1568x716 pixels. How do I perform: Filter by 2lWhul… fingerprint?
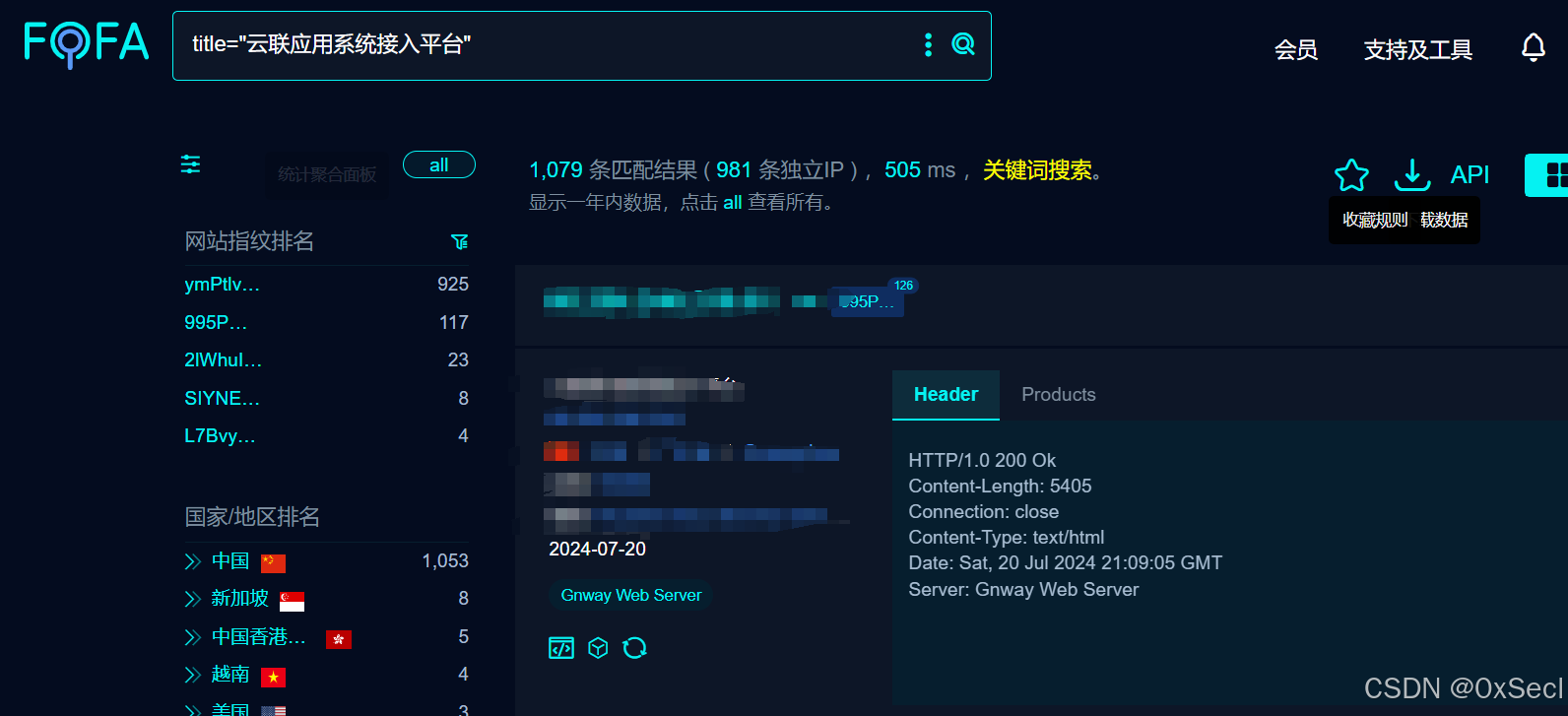click(x=224, y=360)
